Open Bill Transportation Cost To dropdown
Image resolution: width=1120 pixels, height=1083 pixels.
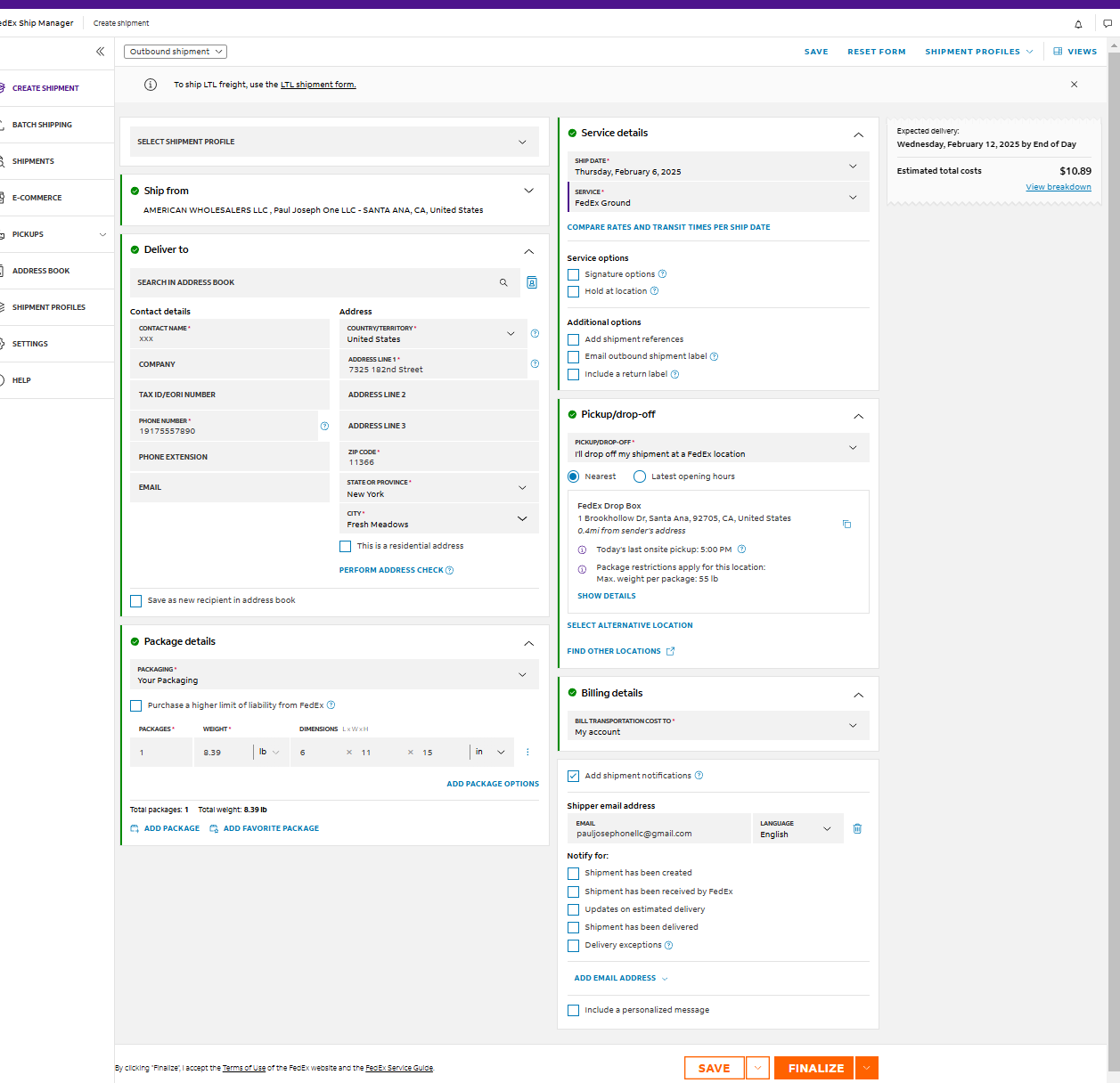(x=718, y=726)
